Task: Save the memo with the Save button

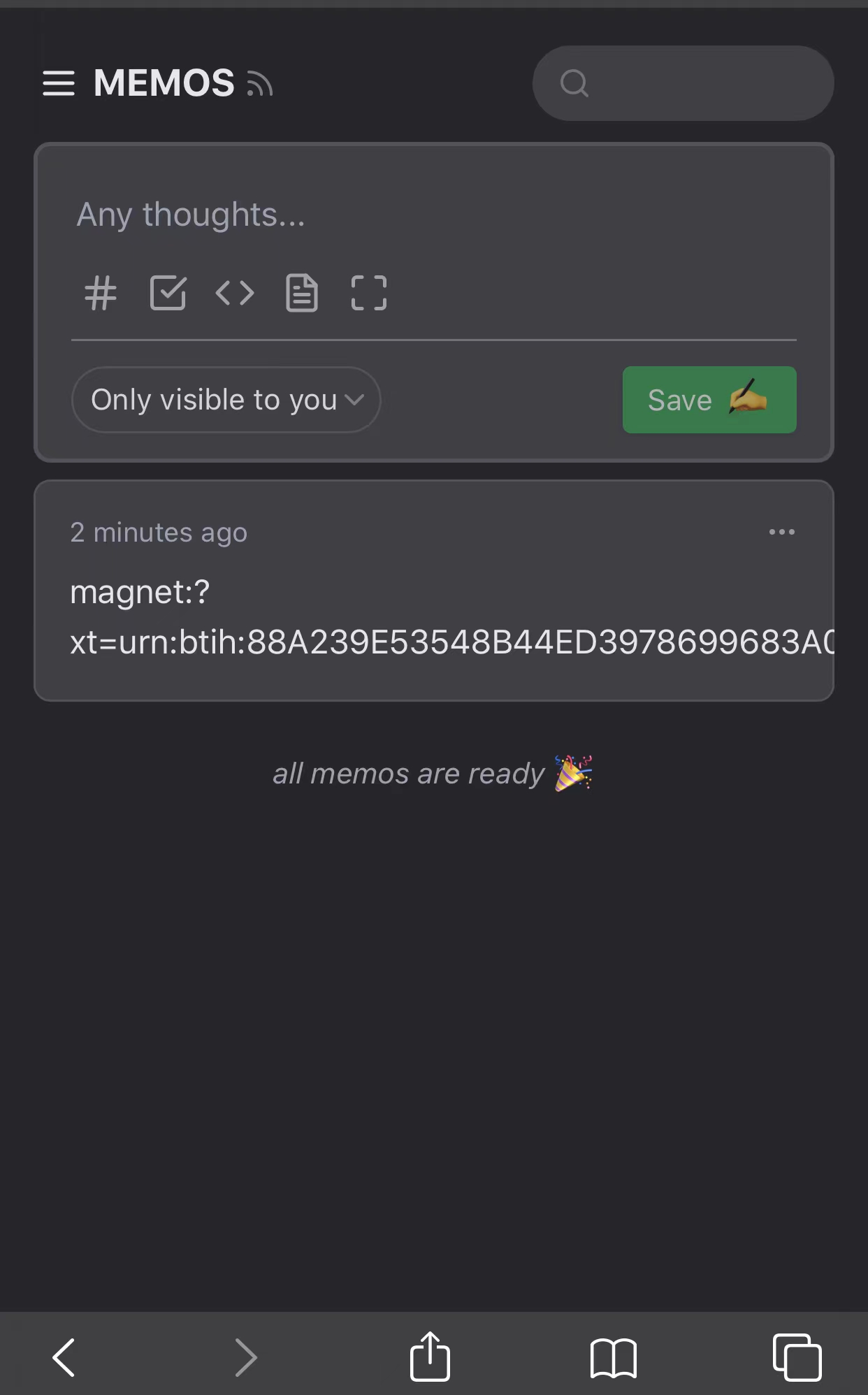Action: coord(709,400)
